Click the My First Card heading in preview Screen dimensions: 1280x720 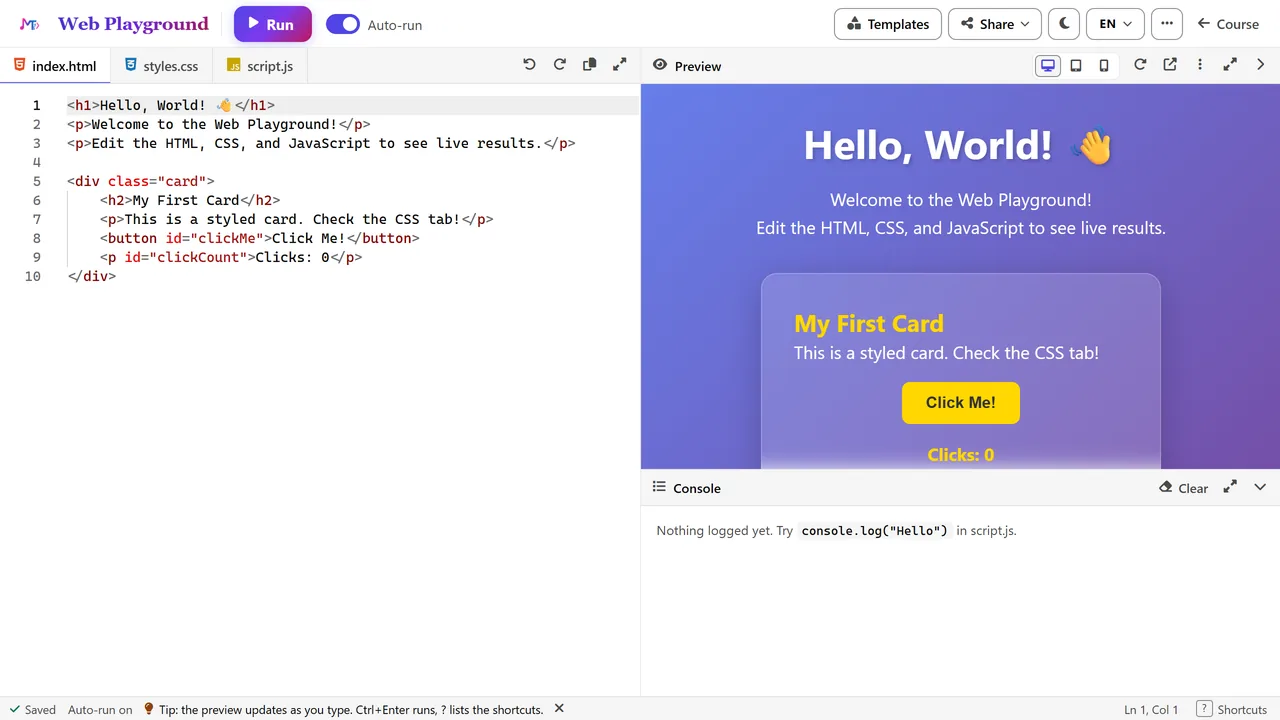coord(869,323)
